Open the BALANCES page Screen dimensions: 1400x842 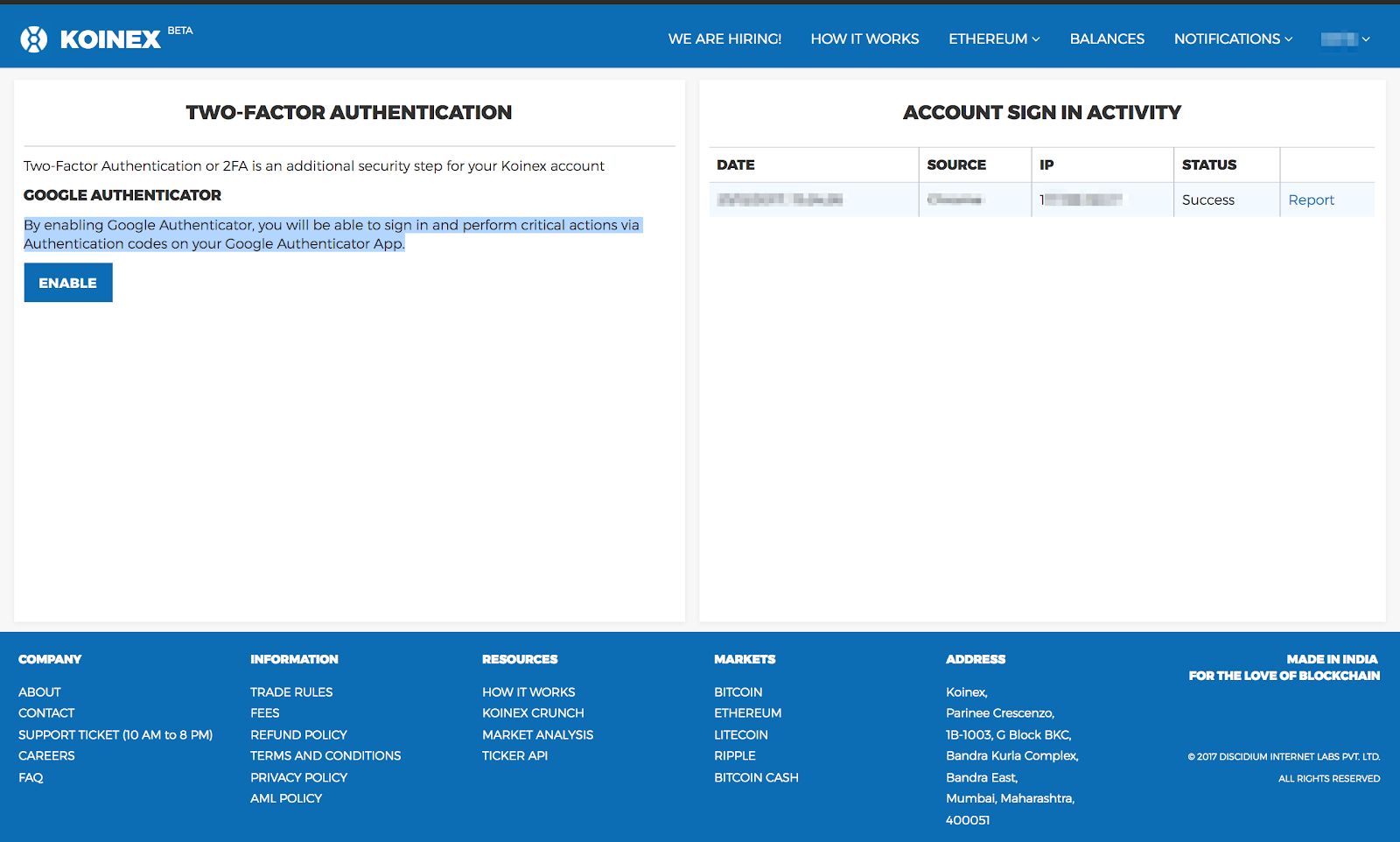pos(1107,39)
